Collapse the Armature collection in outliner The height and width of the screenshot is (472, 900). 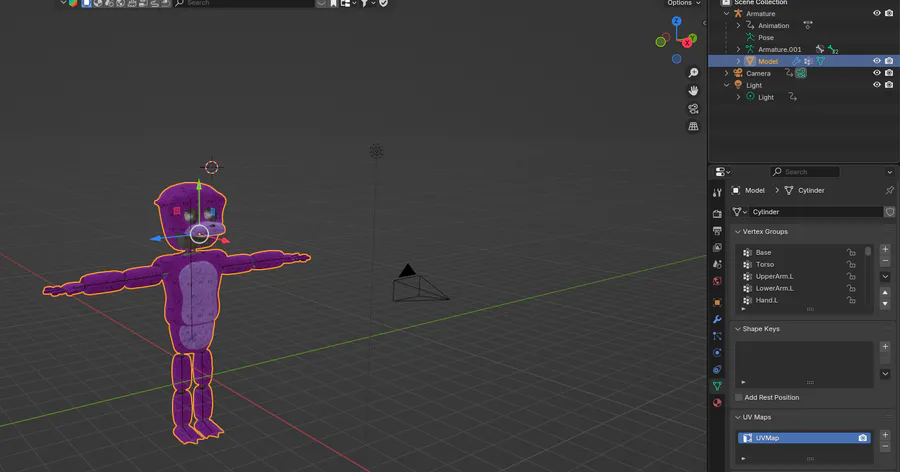pyautogui.click(x=727, y=14)
